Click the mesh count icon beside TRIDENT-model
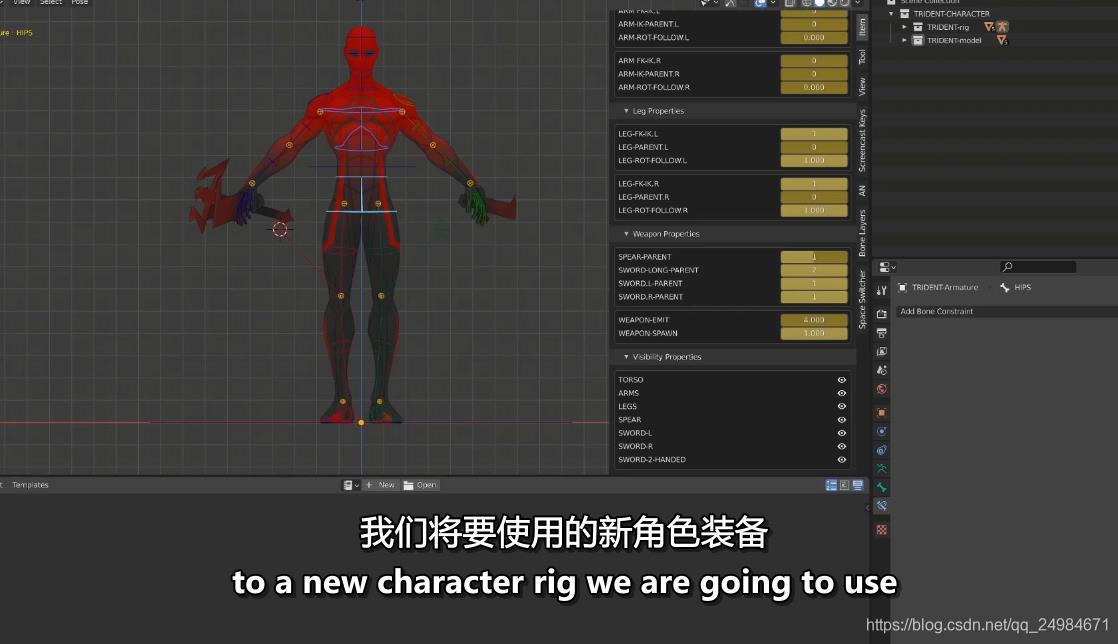Screen dimensions: 1118x644 coord(1002,41)
